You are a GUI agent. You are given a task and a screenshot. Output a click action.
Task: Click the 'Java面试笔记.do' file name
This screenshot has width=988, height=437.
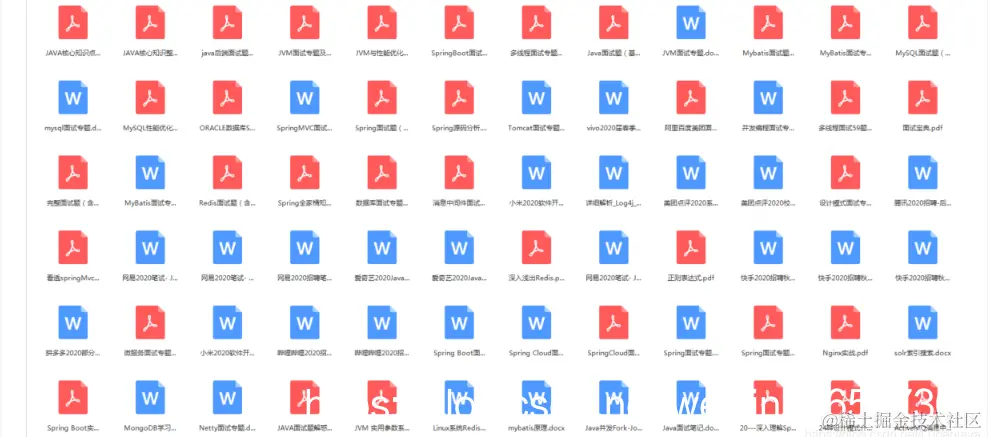[x=691, y=428]
